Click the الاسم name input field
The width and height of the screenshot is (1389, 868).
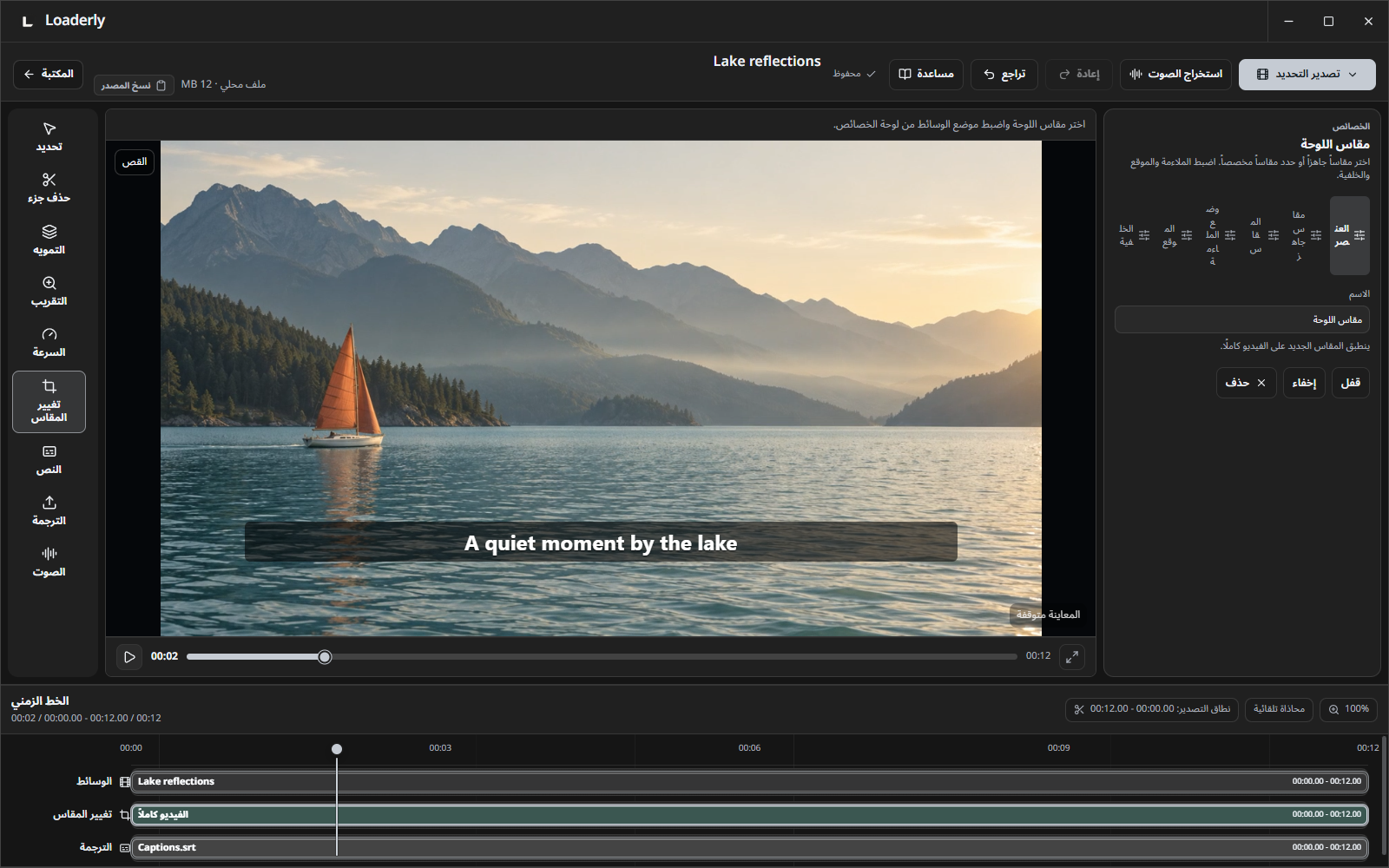(x=1242, y=319)
